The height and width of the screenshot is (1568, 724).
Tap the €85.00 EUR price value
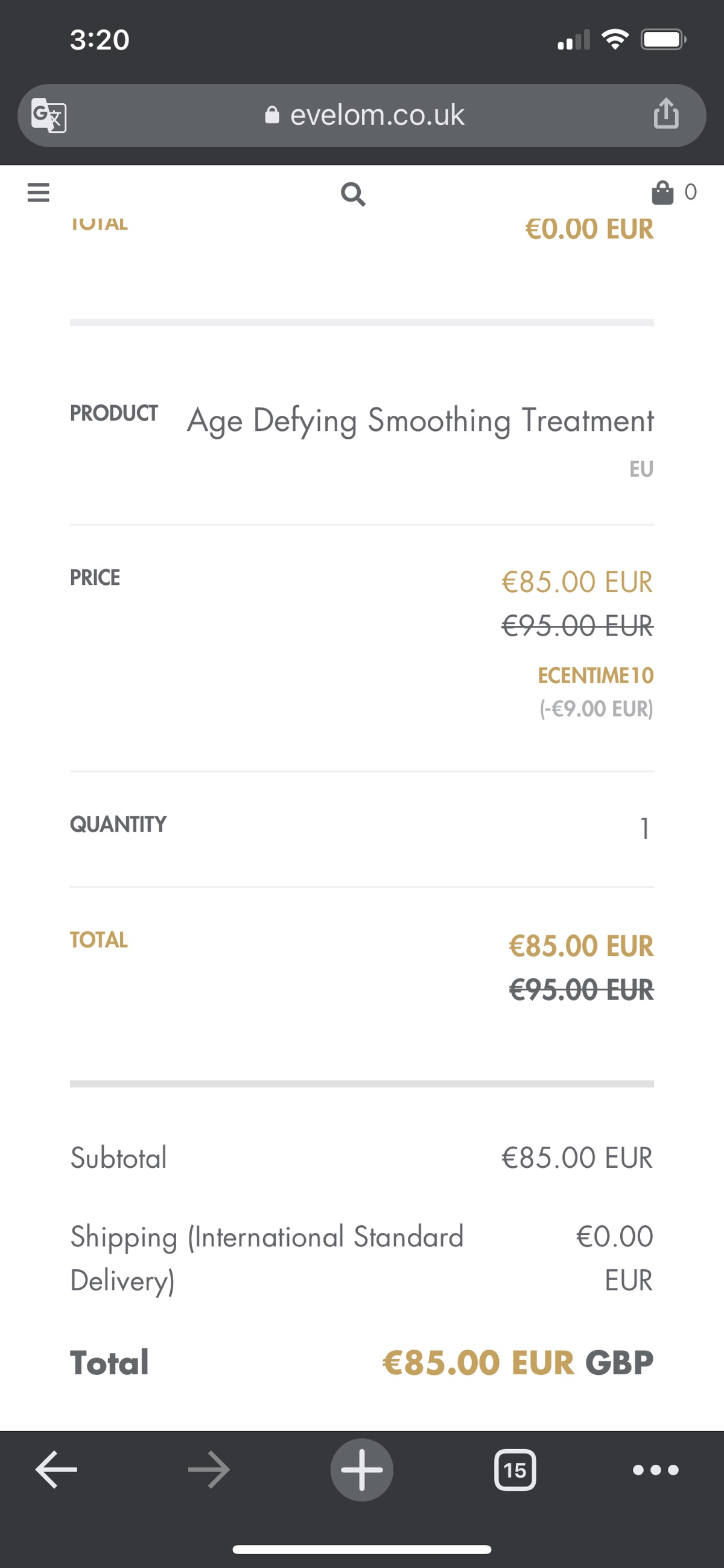tap(577, 581)
